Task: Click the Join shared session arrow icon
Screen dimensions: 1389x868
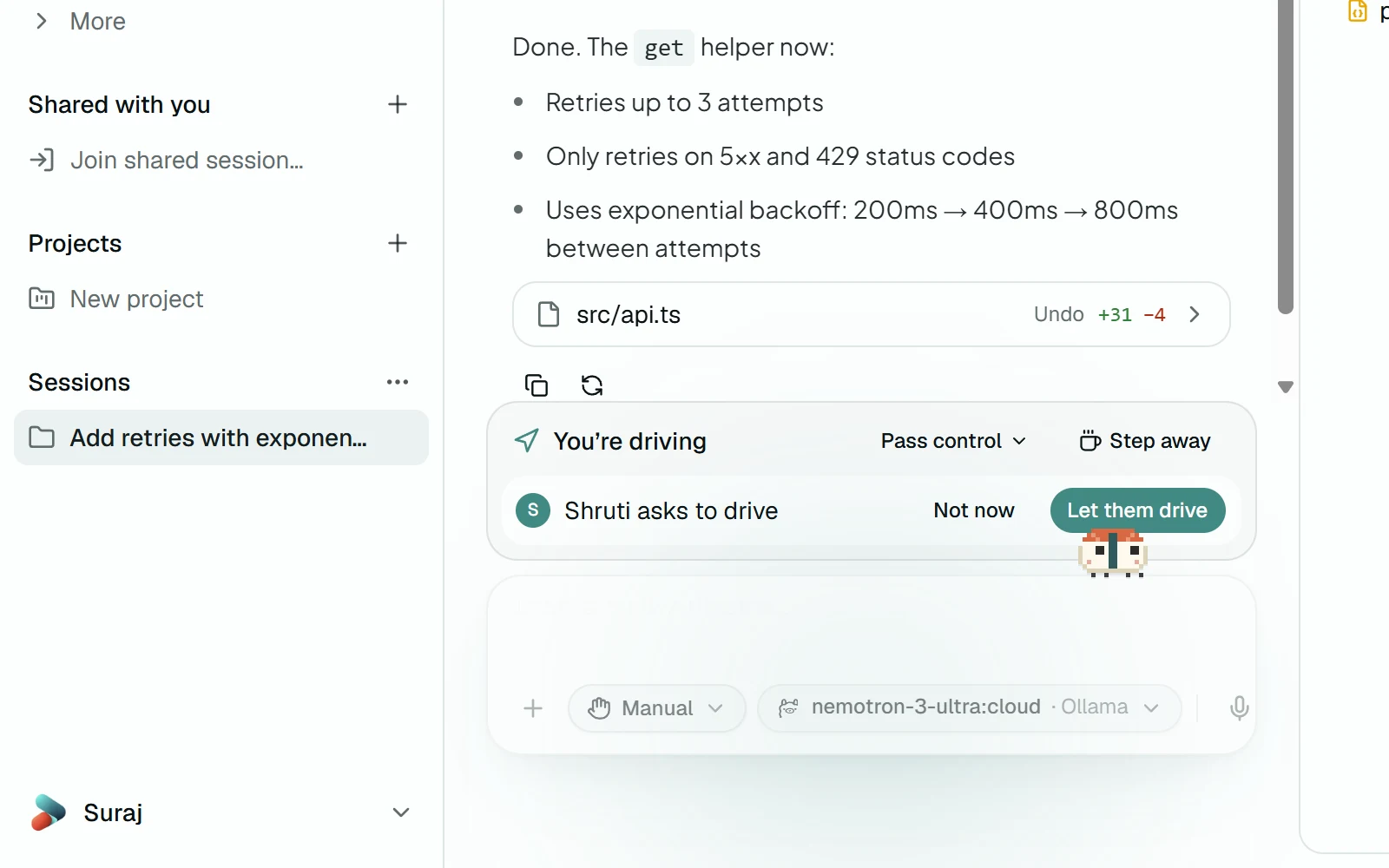Action: (42, 160)
